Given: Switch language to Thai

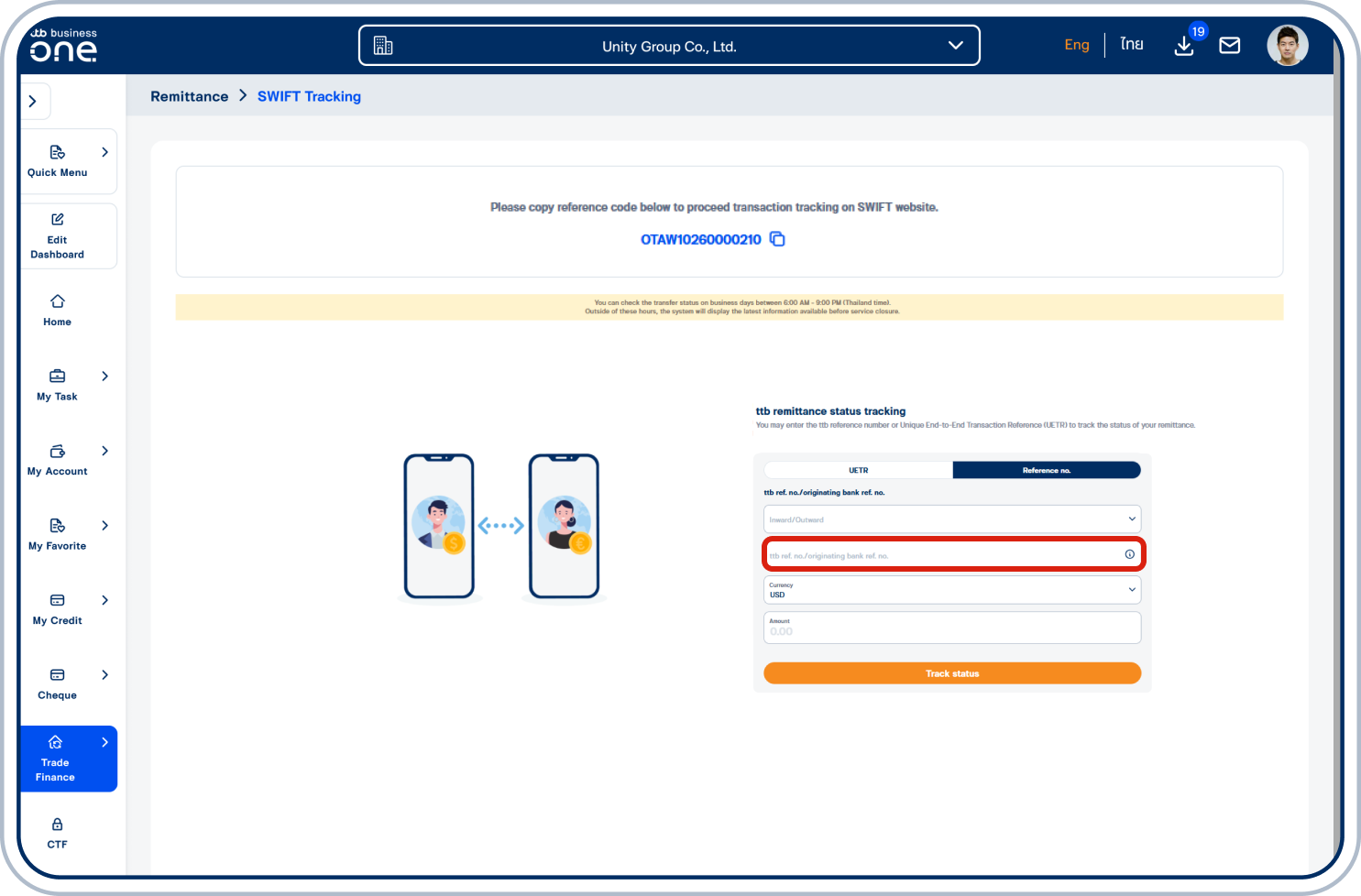Looking at the screenshot, I should tap(1132, 45).
